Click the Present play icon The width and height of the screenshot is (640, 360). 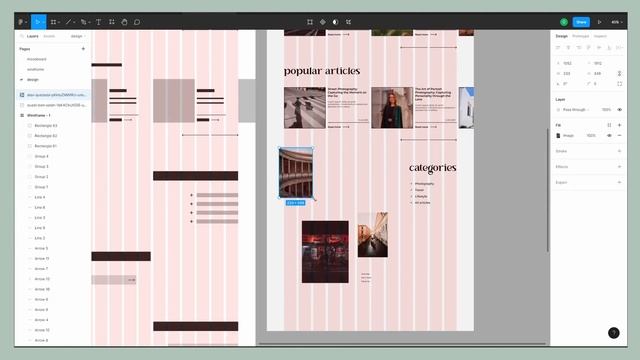[599, 22]
